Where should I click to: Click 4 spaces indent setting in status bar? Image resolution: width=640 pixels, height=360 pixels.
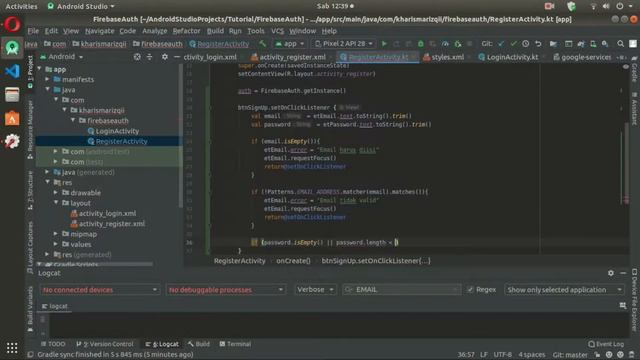pyautogui.click(x=532, y=355)
